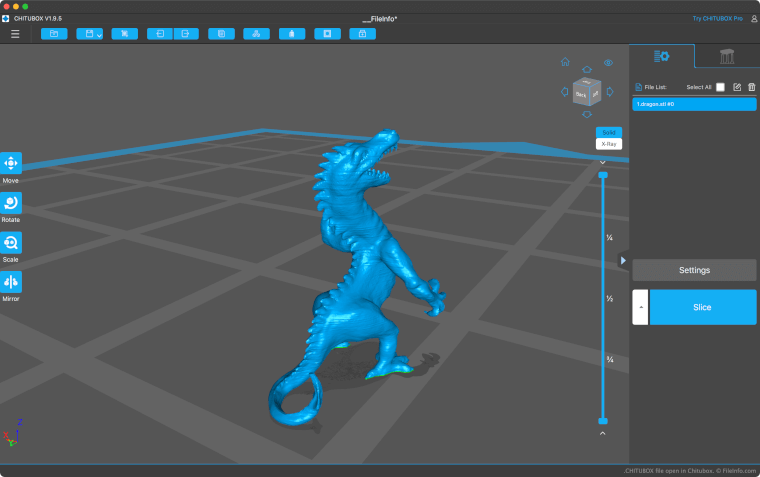Select the Mirror tool
The width and height of the screenshot is (760, 477).
tap(11, 281)
